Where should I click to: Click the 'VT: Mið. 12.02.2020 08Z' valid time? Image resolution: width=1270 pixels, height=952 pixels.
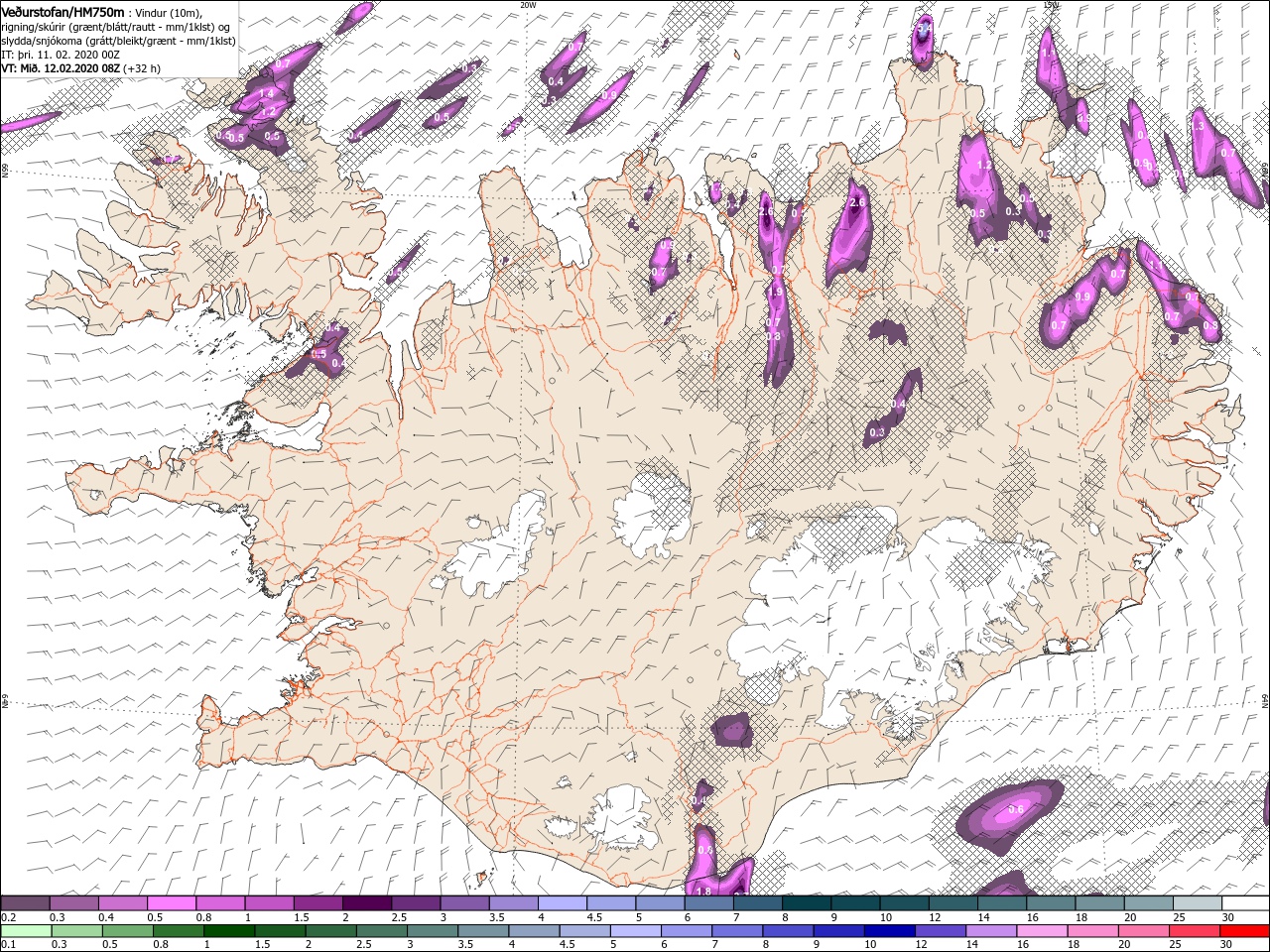tap(61, 68)
